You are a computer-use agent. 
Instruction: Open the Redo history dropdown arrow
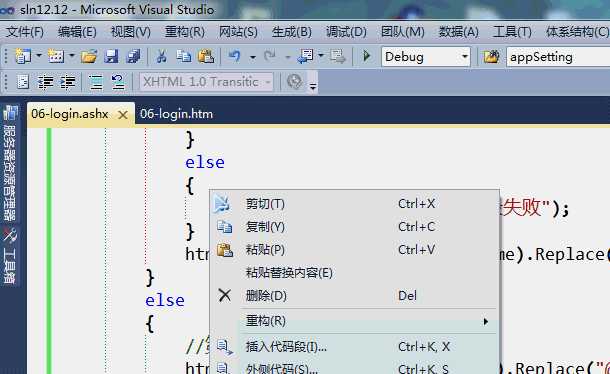(287, 57)
